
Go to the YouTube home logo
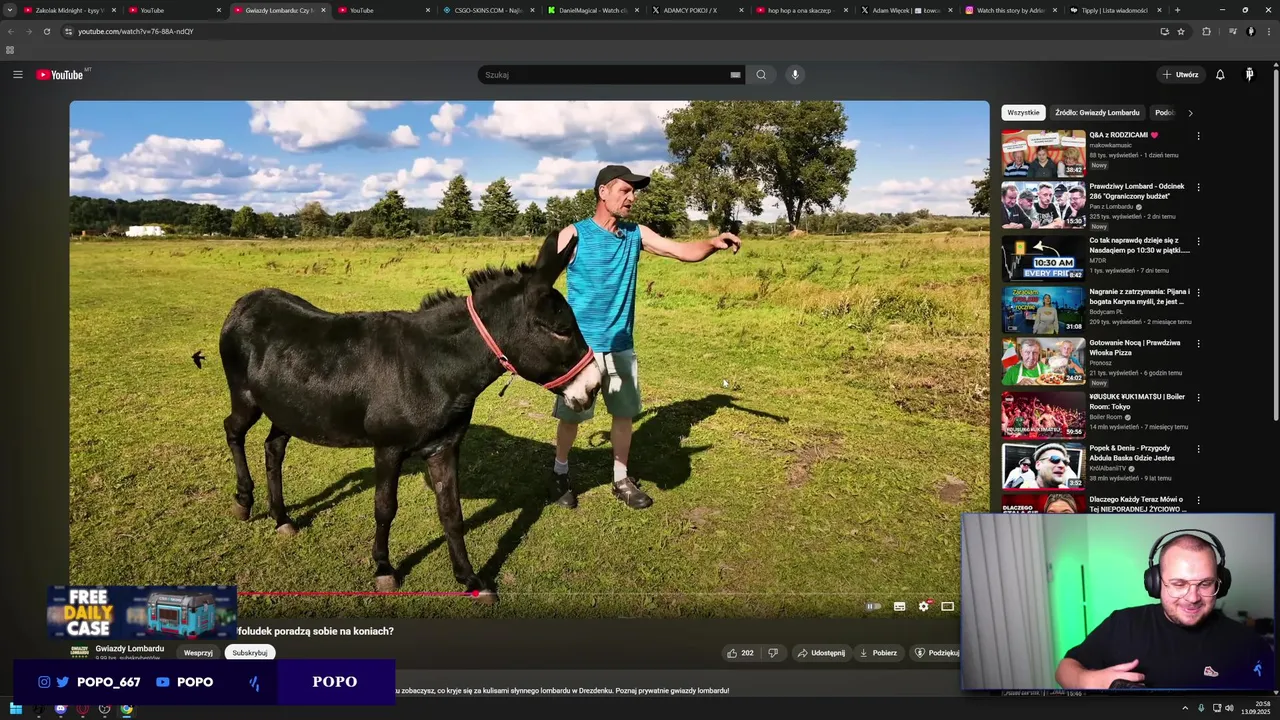click(60, 75)
